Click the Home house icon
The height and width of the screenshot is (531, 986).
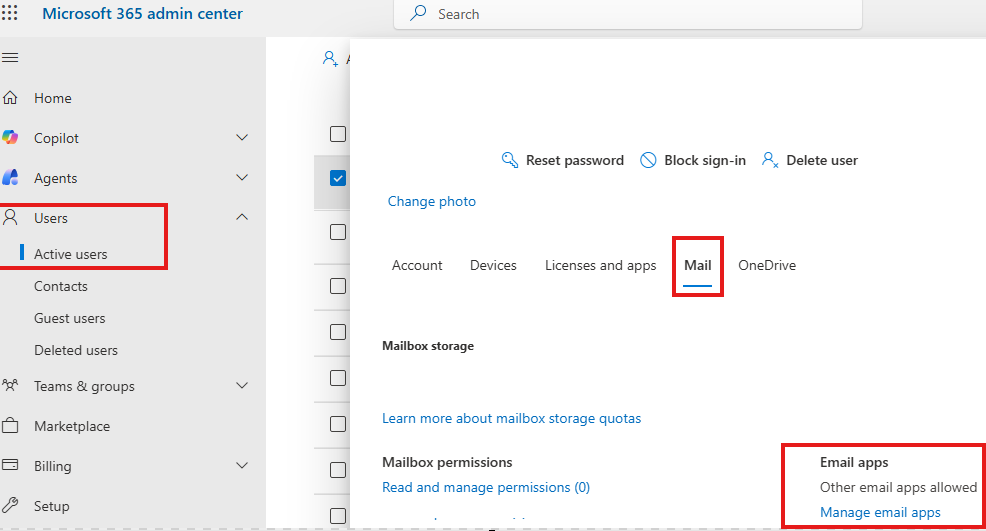click(x=10, y=98)
